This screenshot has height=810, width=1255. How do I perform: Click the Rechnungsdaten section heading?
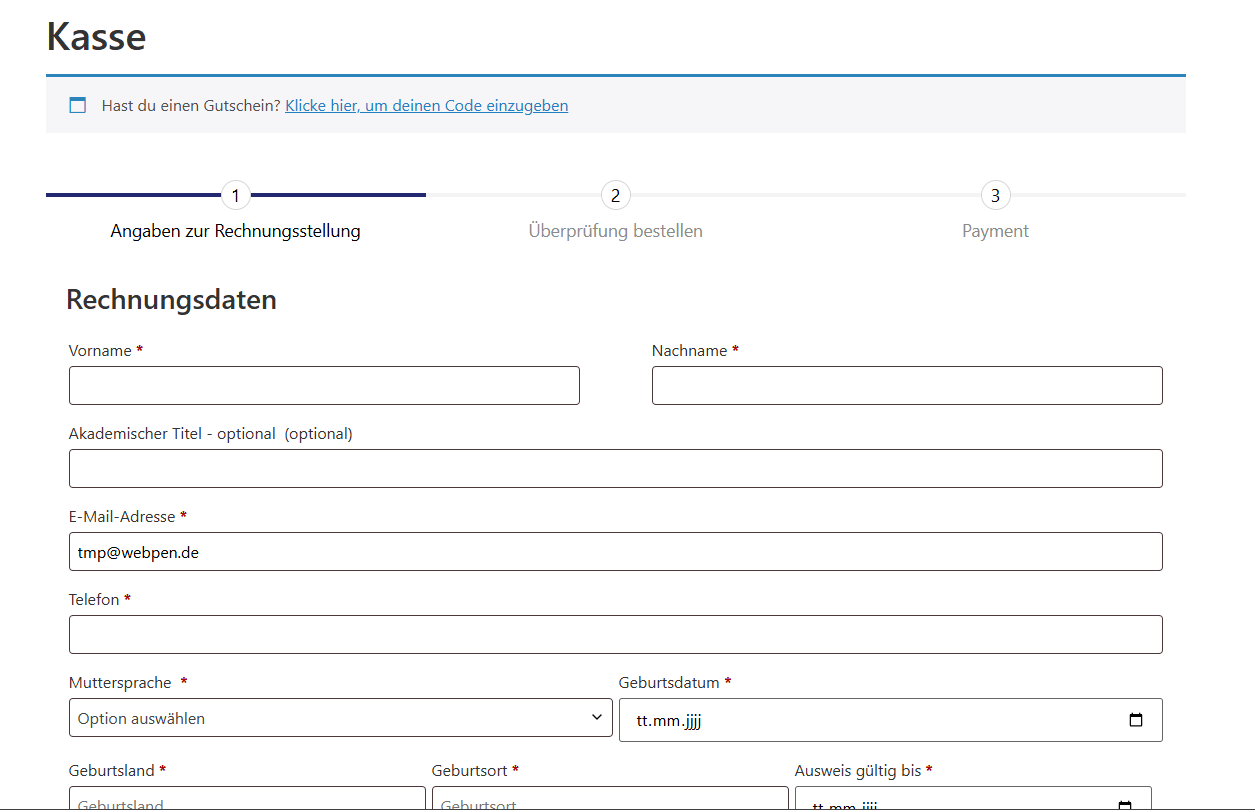(x=171, y=300)
